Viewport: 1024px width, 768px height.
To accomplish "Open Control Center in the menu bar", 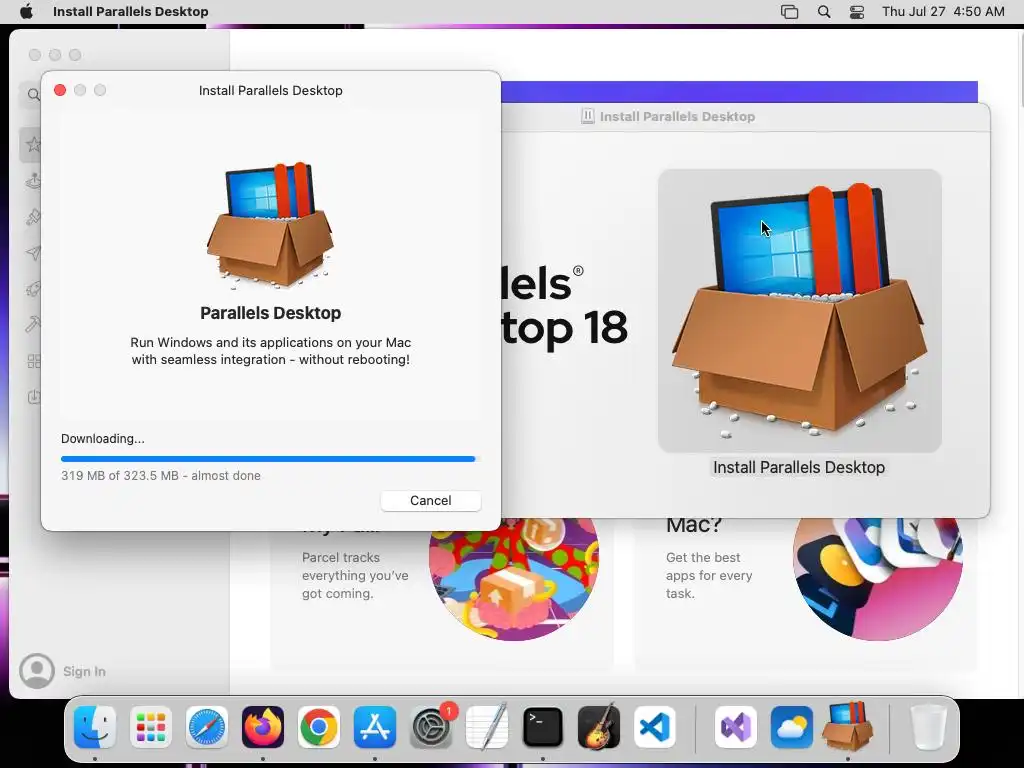I will 857,12.
